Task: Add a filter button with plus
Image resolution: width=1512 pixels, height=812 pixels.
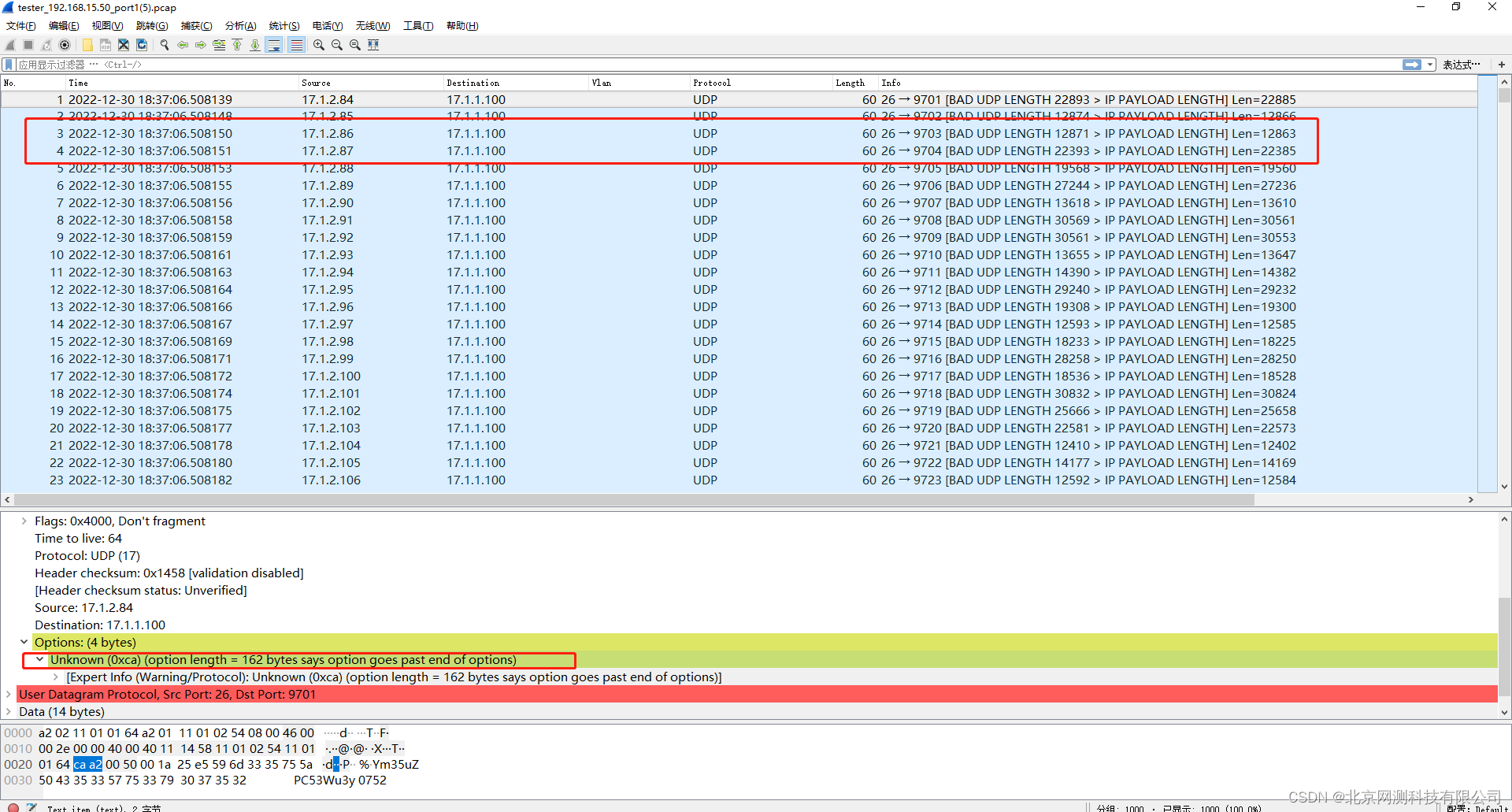Action: pyautogui.click(x=1502, y=65)
